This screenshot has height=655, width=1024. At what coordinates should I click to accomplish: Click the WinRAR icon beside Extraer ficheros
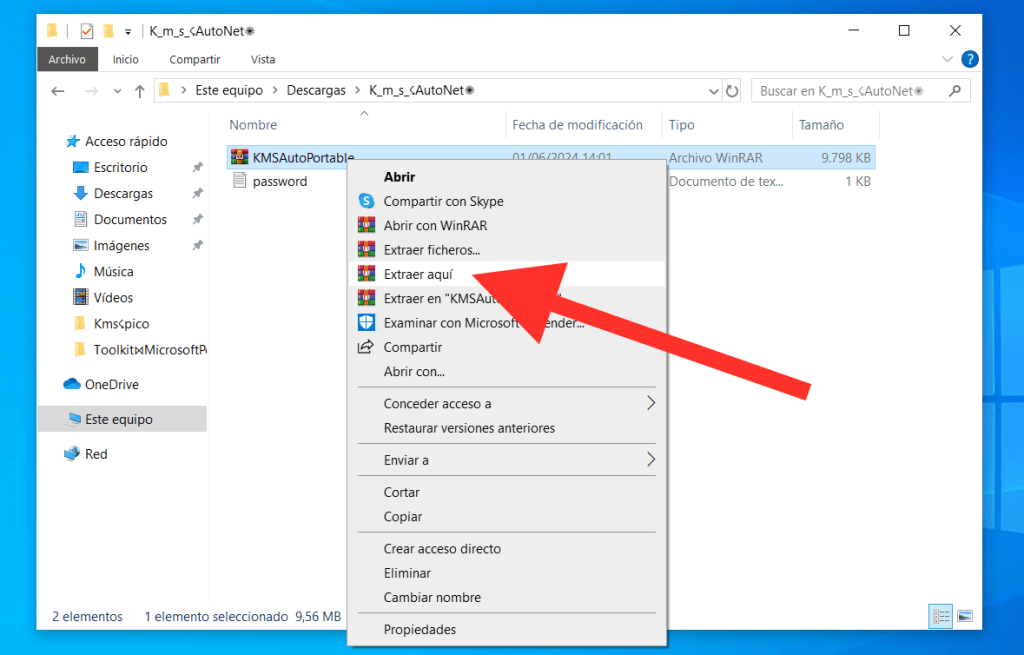click(366, 250)
